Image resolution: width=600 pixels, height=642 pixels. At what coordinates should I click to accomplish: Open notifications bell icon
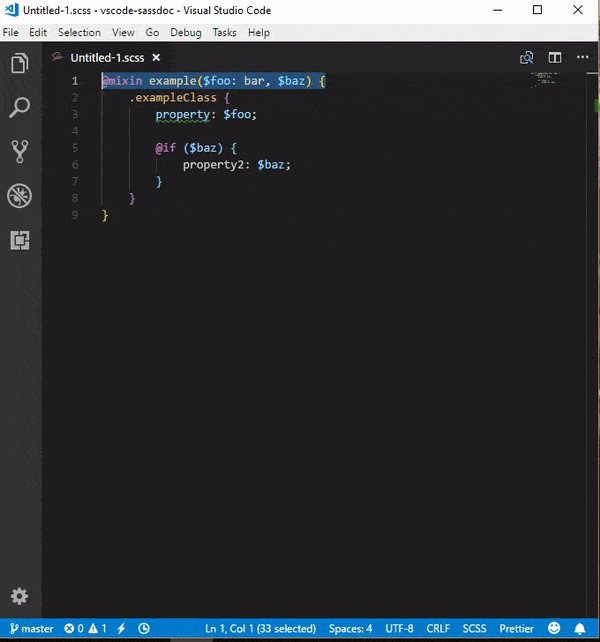tap(580, 628)
